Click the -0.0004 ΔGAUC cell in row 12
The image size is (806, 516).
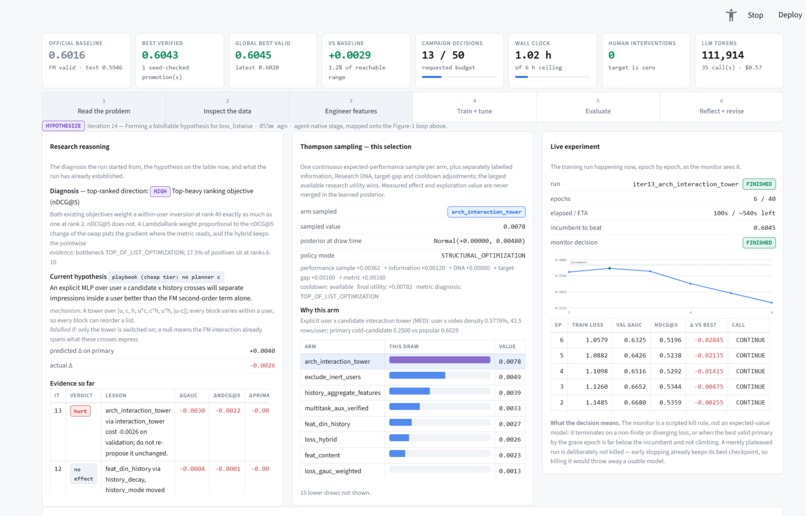192,469
